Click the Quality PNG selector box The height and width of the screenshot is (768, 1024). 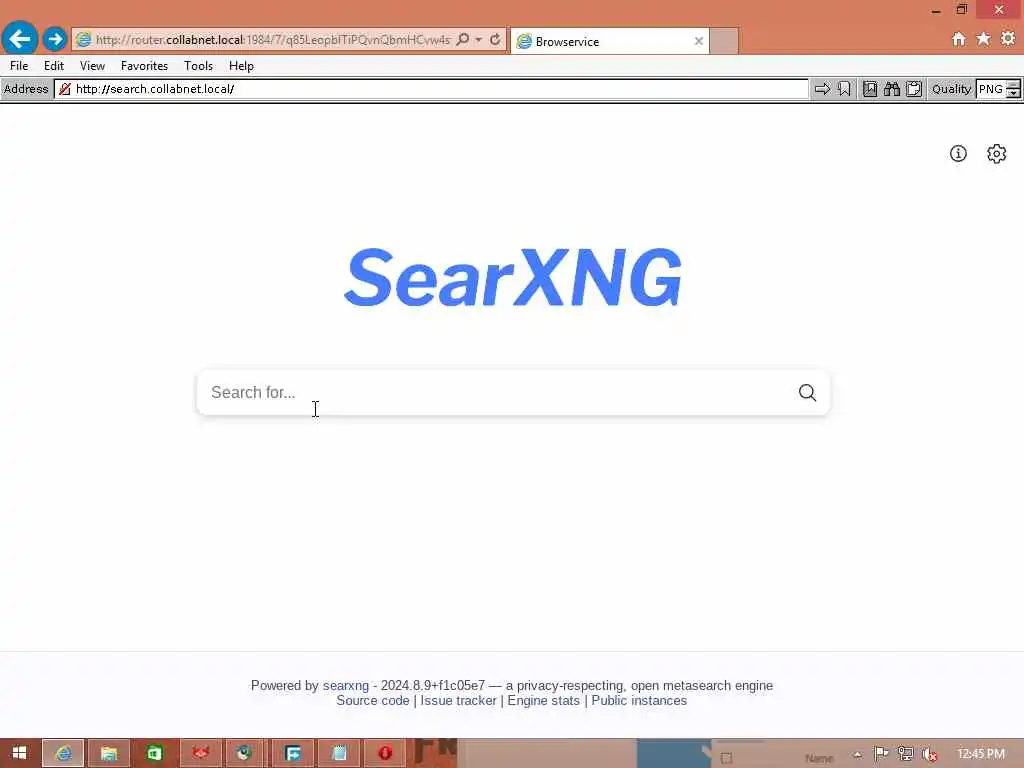[x=991, y=89]
